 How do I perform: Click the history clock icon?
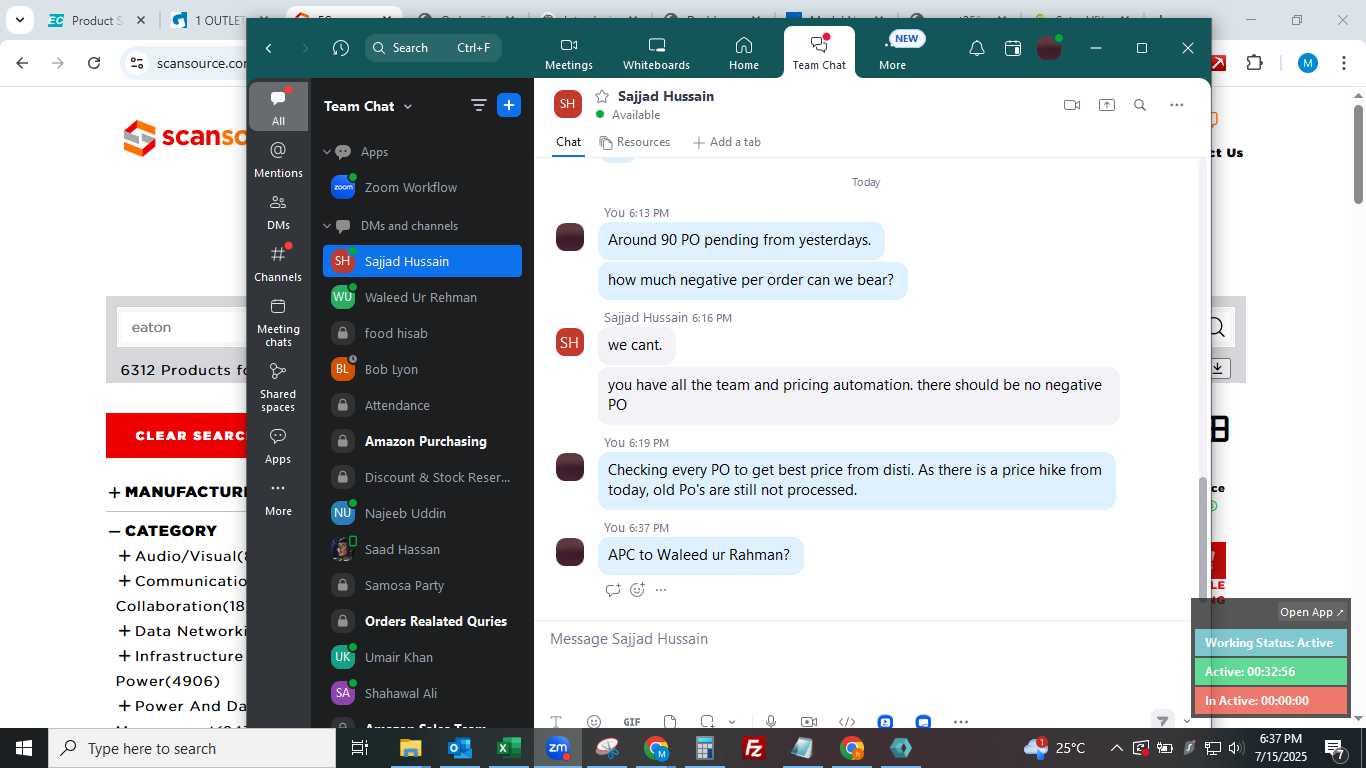coord(341,48)
